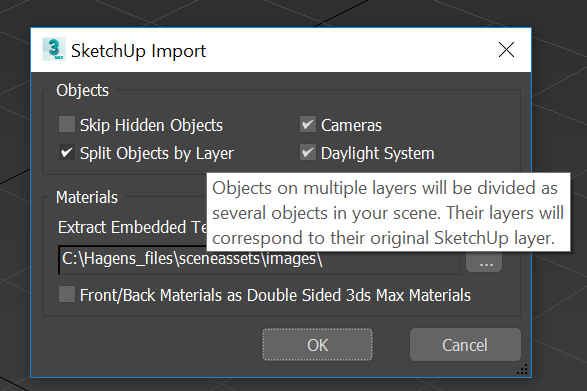Click the Split Objects by Layer text label
This screenshot has width=587, height=391.
pos(157,154)
